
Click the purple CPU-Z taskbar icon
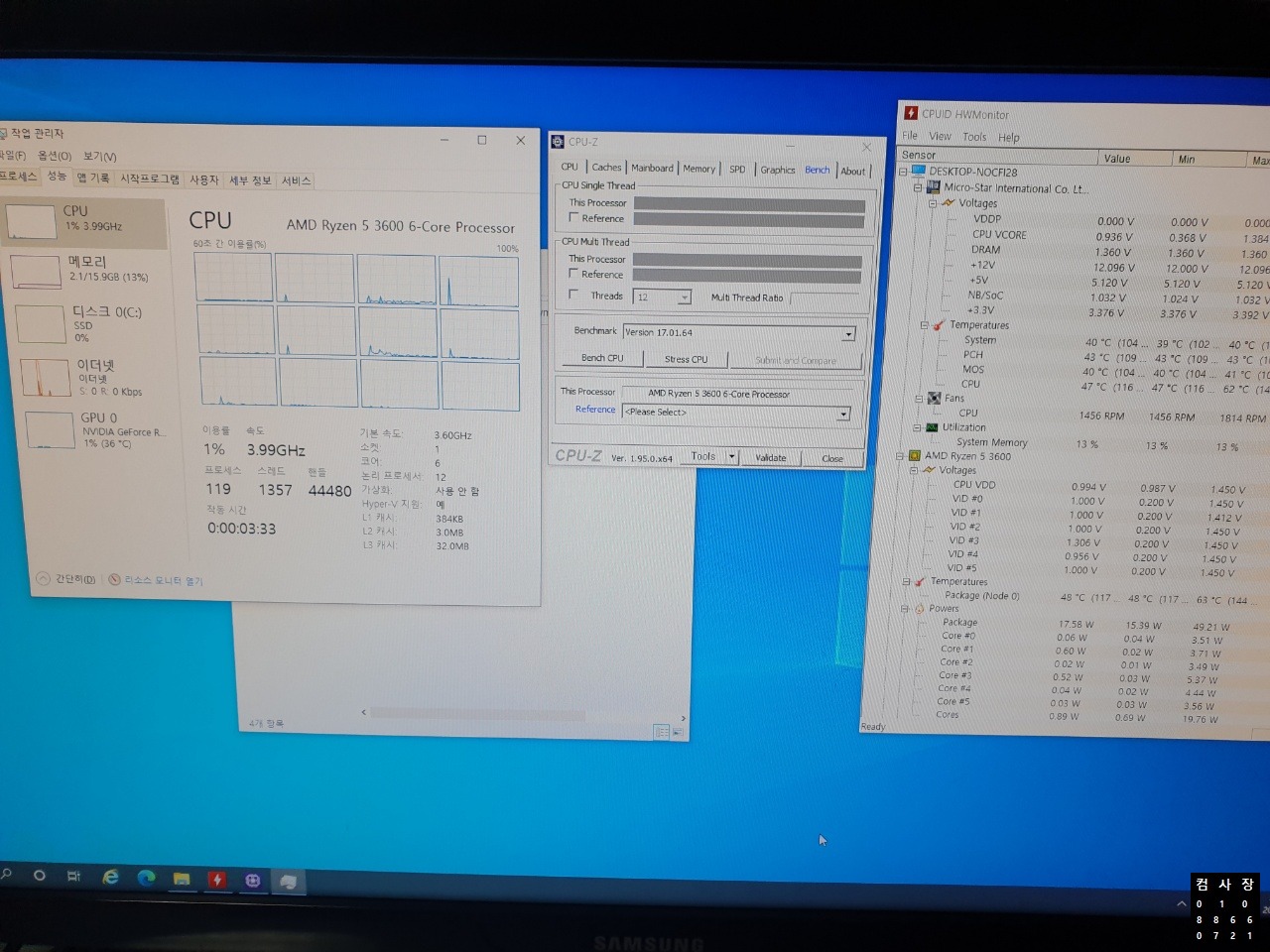pos(253,881)
